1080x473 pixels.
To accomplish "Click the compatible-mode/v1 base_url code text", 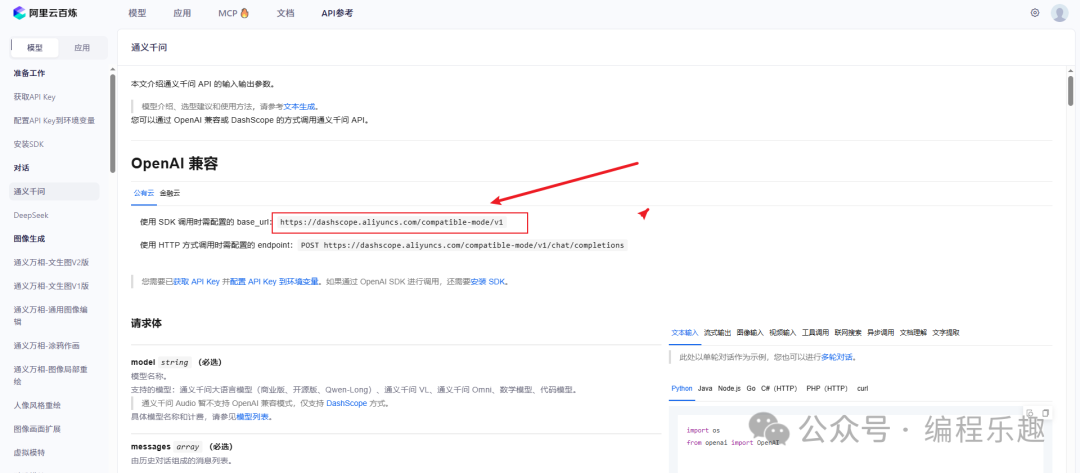I will click(392, 222).
